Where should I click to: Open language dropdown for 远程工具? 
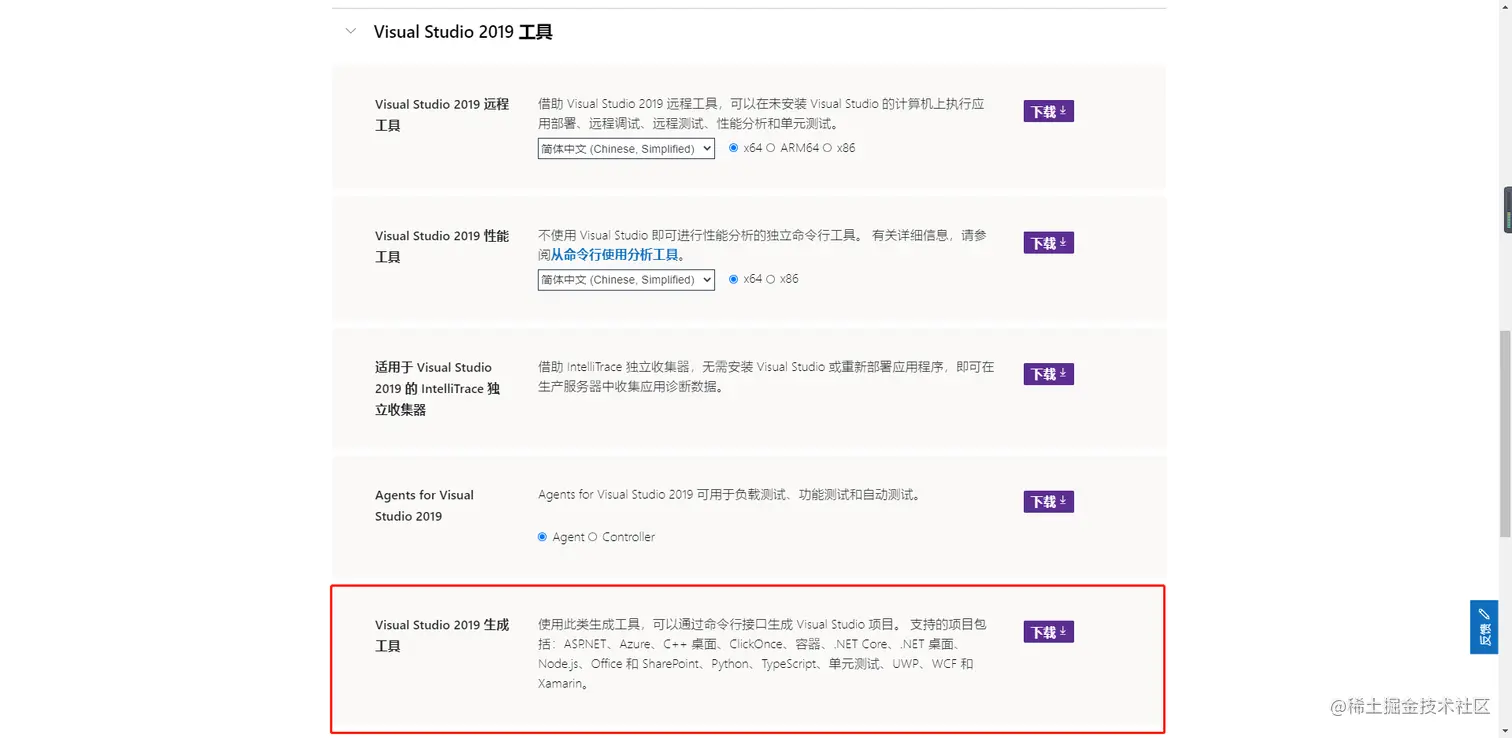click(626, 148)
